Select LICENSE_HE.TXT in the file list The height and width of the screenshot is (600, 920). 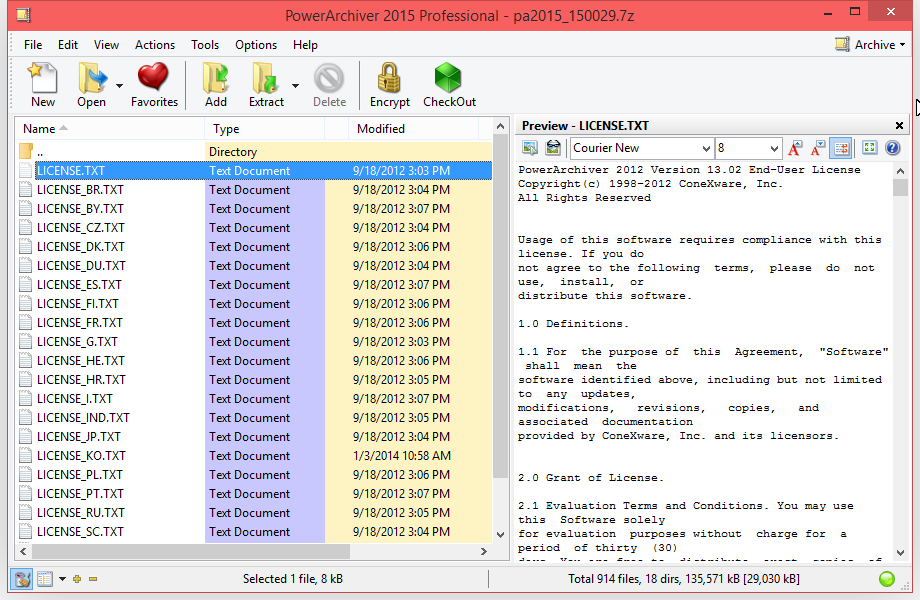81,361
